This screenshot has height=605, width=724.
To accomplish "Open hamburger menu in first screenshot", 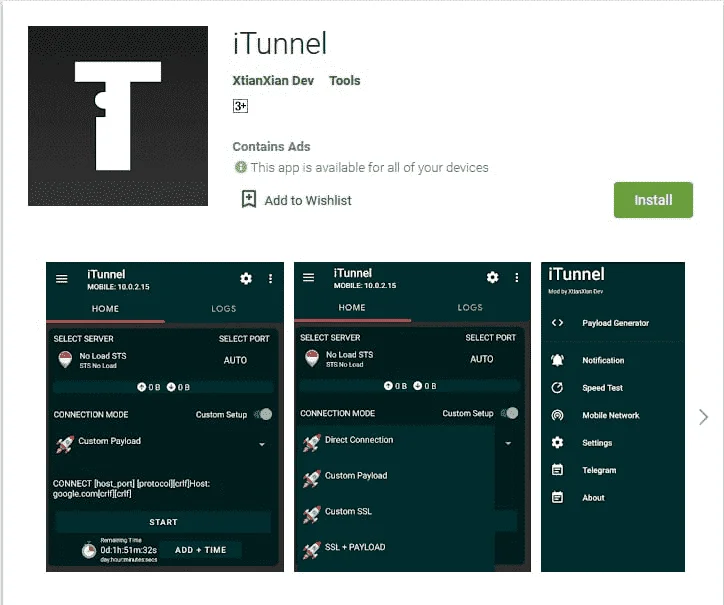I will tap(62, 278).
